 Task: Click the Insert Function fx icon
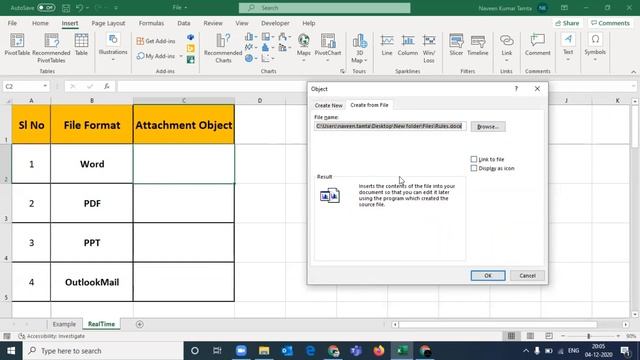[107, 86]
